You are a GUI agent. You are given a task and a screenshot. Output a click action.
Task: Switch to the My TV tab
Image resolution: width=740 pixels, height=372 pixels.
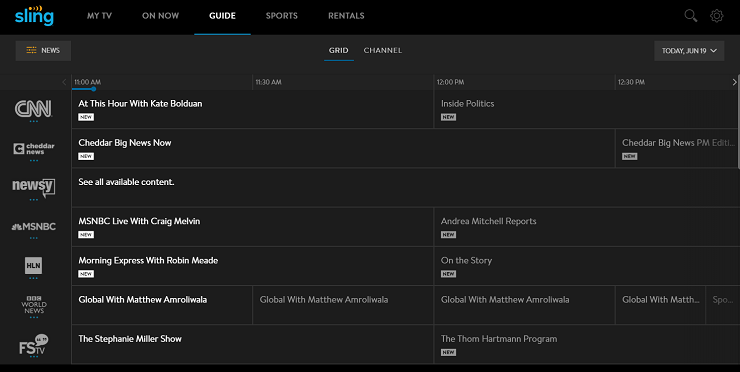click(99, 16)
